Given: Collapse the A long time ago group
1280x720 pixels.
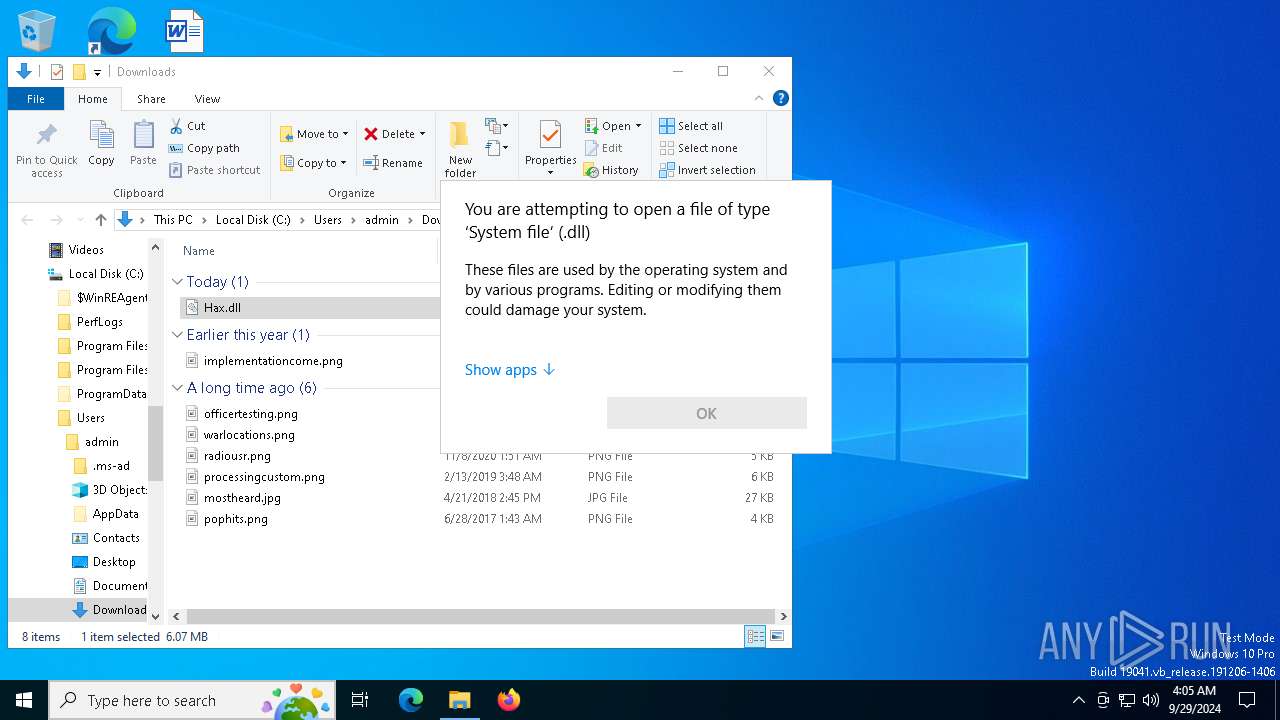Looking at the screenshot, I should pyautogui.click(x=177, y=388).
